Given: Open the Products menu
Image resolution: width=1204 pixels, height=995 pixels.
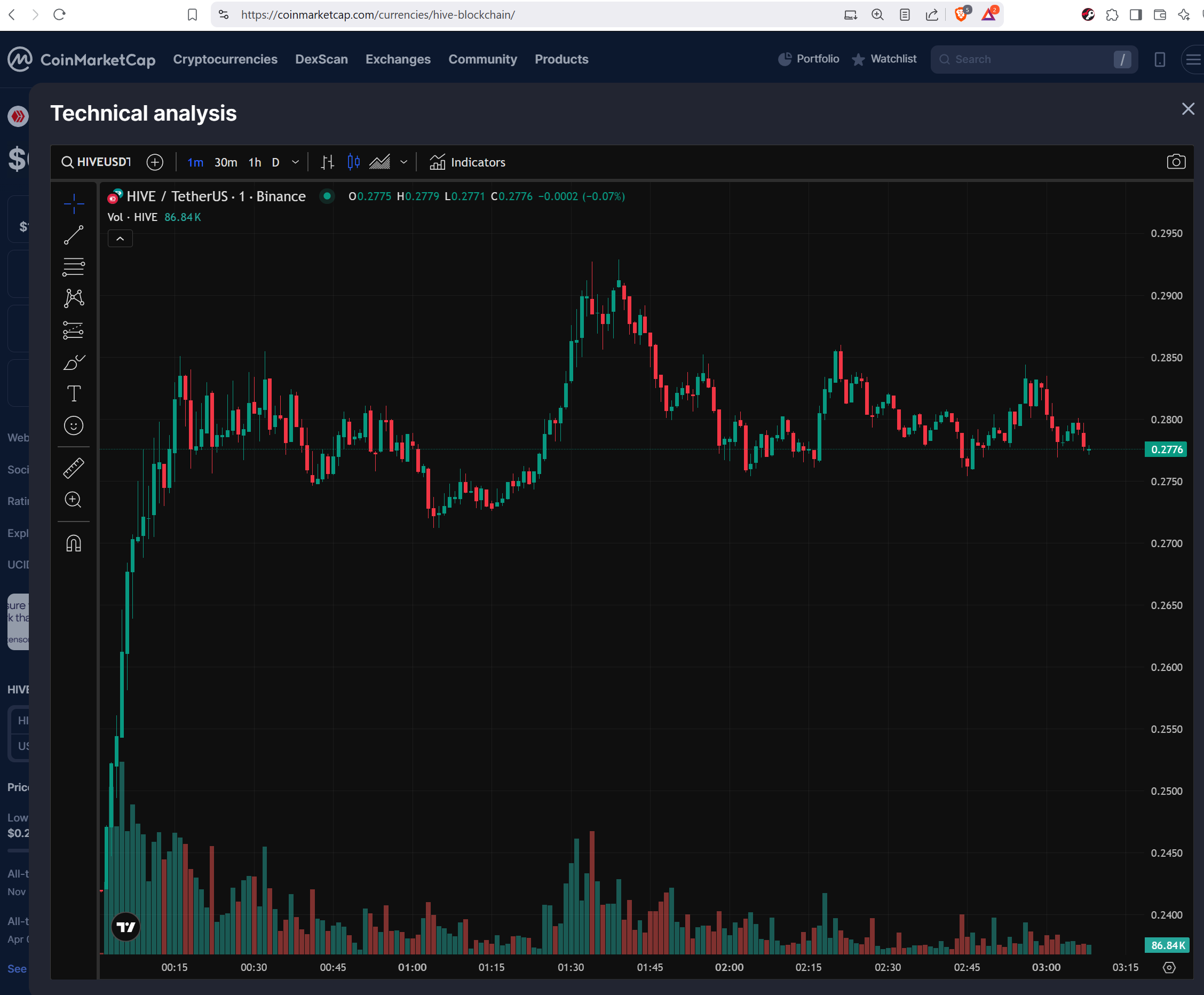Looking at the screenshot, I should point(561,59).
